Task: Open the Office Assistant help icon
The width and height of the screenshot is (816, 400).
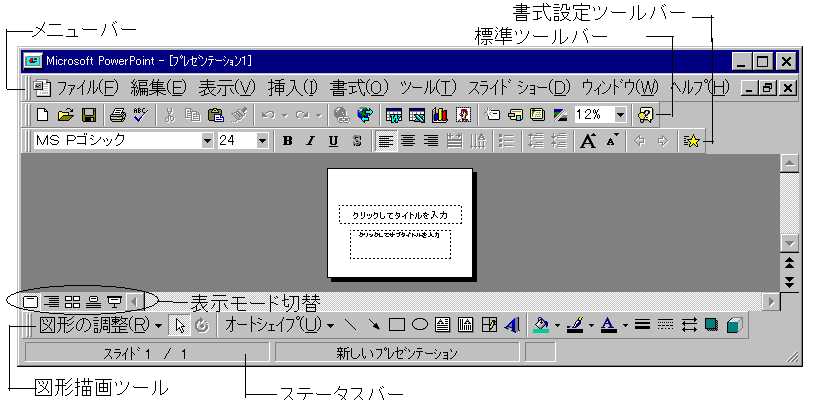Action: (645, 115)
